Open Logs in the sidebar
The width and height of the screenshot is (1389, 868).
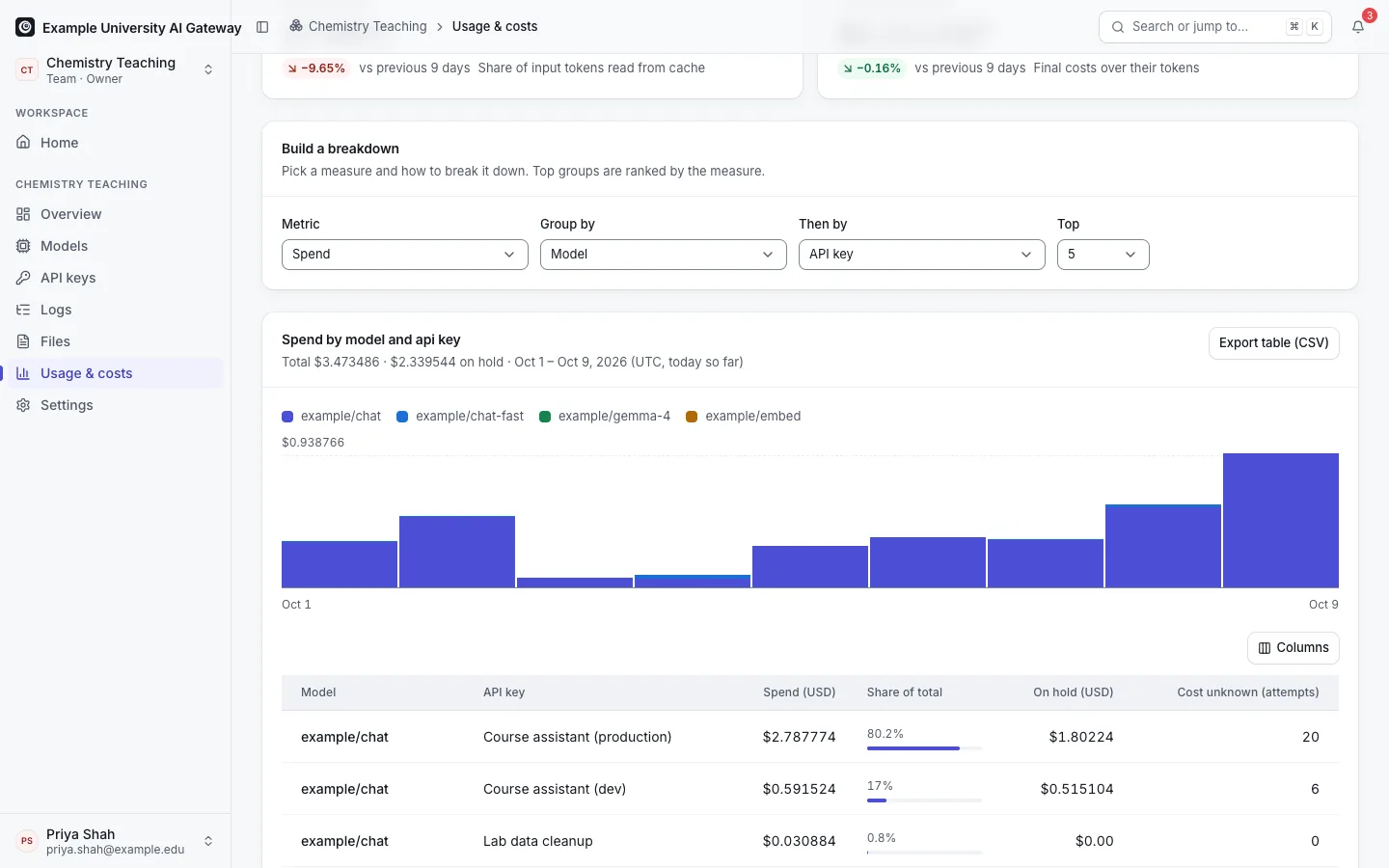[x=116, y=310]
